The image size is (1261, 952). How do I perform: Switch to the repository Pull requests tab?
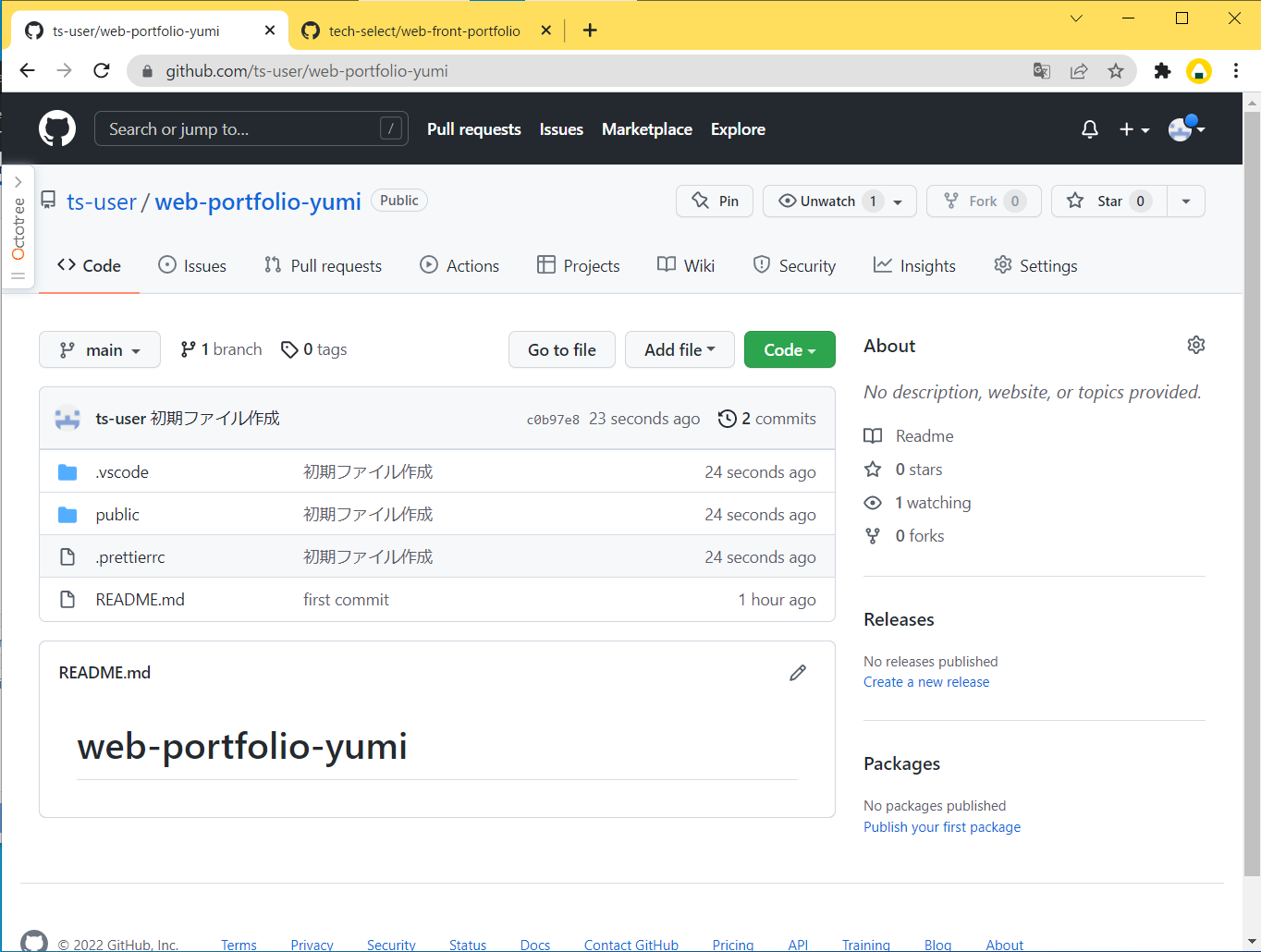[x=323, y=266]
